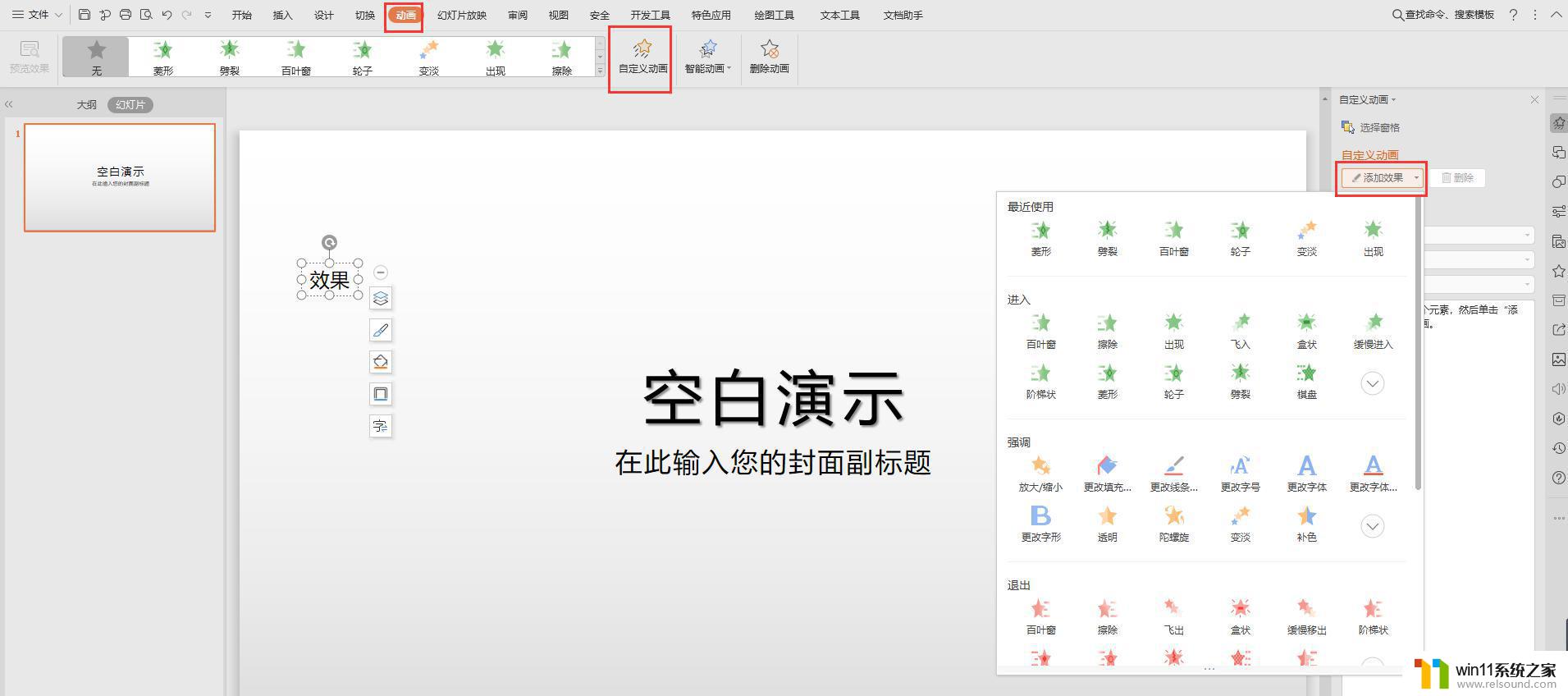Click the fill bucket icon beside text box
The height and width of the screenshot is (696, 1568).
click(x=381, y=362)
